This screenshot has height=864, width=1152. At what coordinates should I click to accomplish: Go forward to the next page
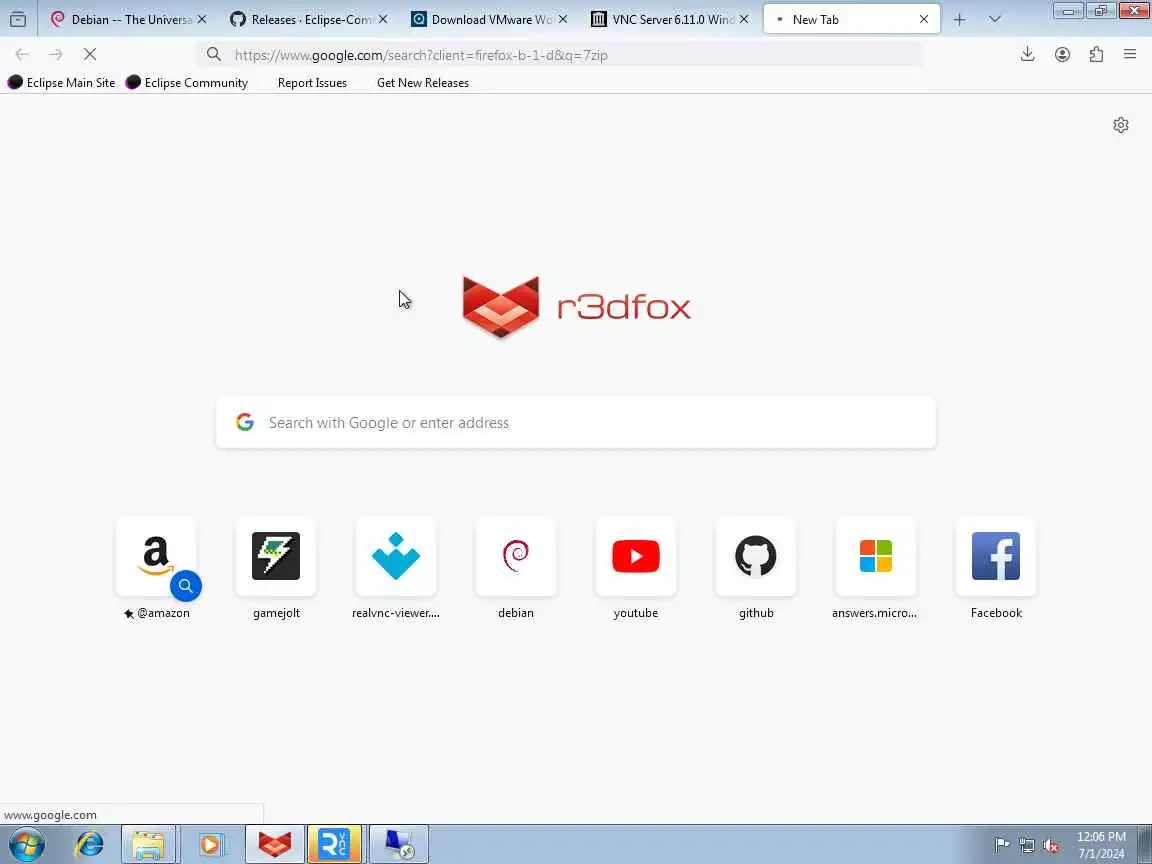(56, 54)
